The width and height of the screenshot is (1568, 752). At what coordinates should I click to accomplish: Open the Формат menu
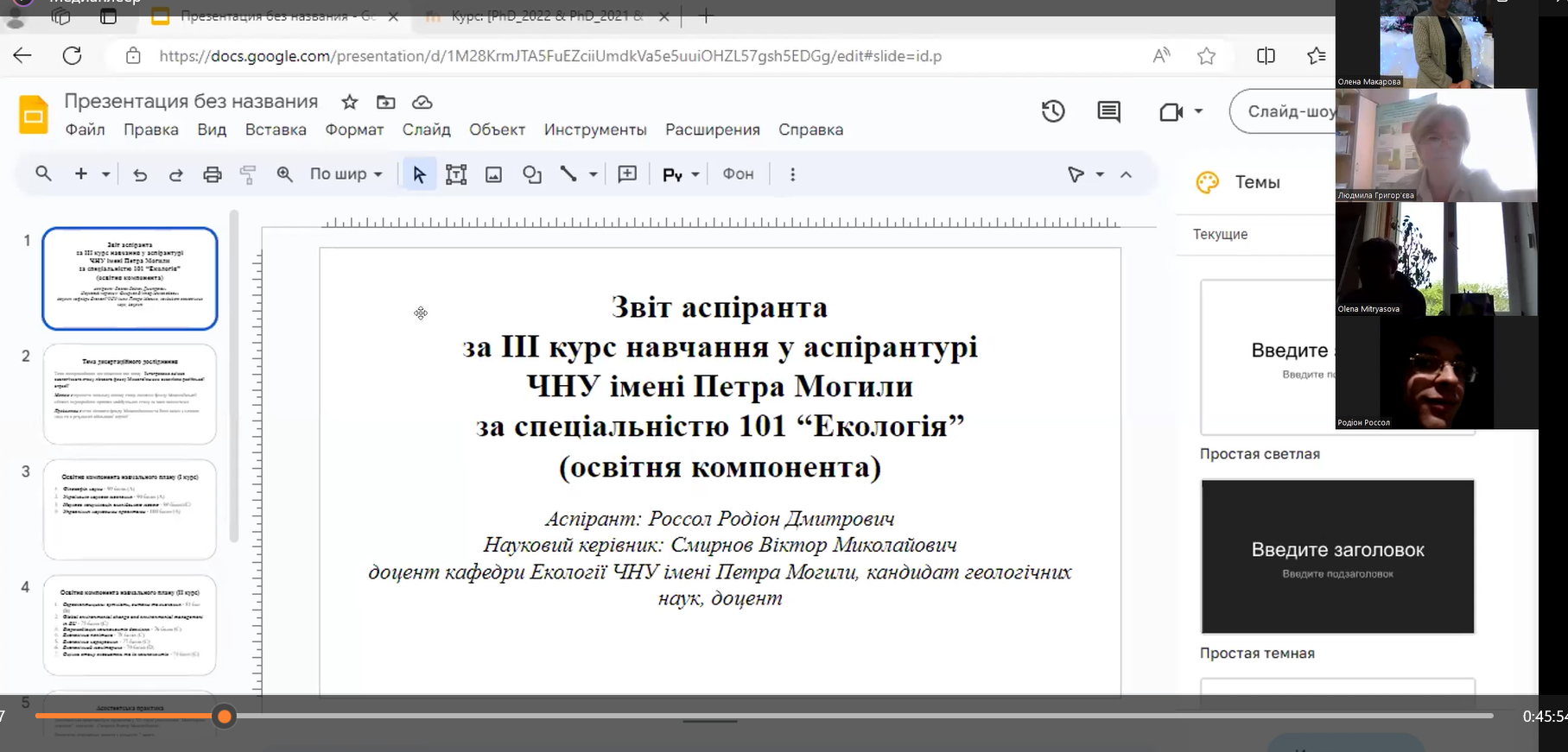[x=354, y=130]
